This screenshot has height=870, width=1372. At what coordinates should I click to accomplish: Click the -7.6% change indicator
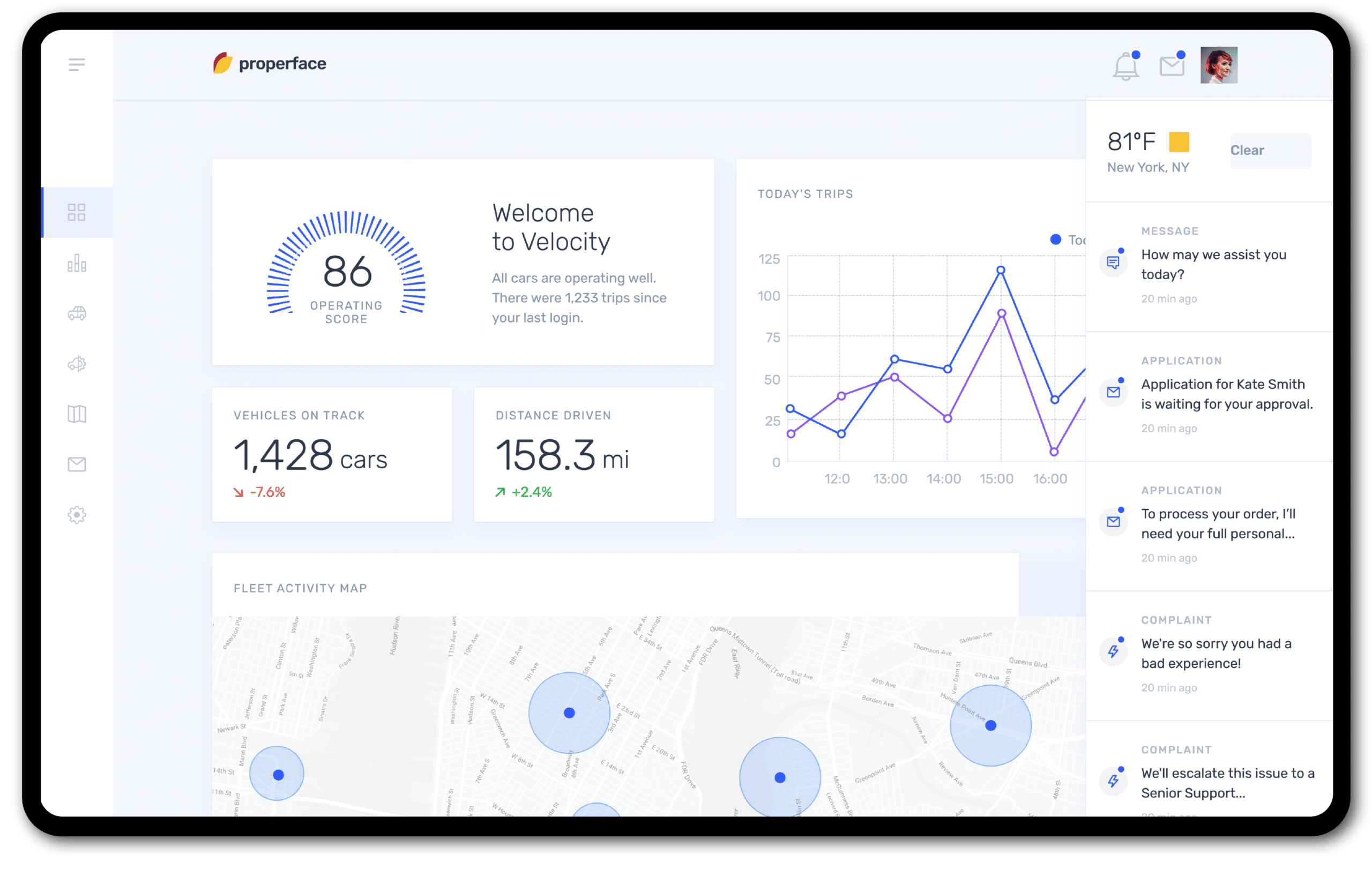point(259,492)
